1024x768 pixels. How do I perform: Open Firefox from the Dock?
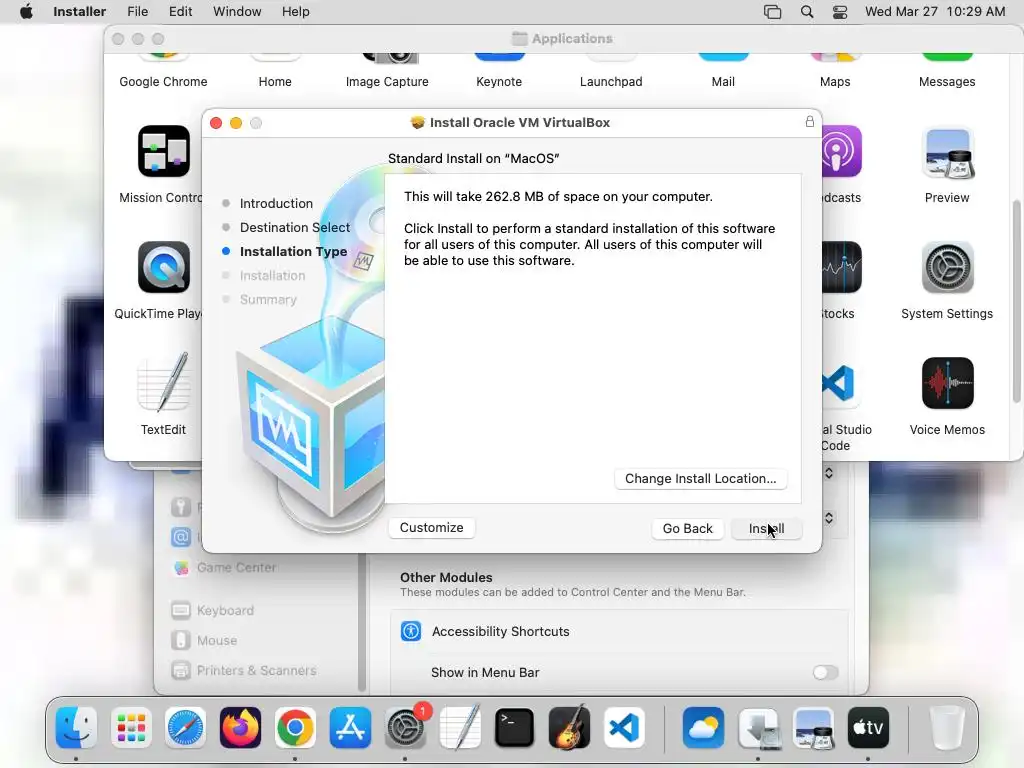pos(240,728)
